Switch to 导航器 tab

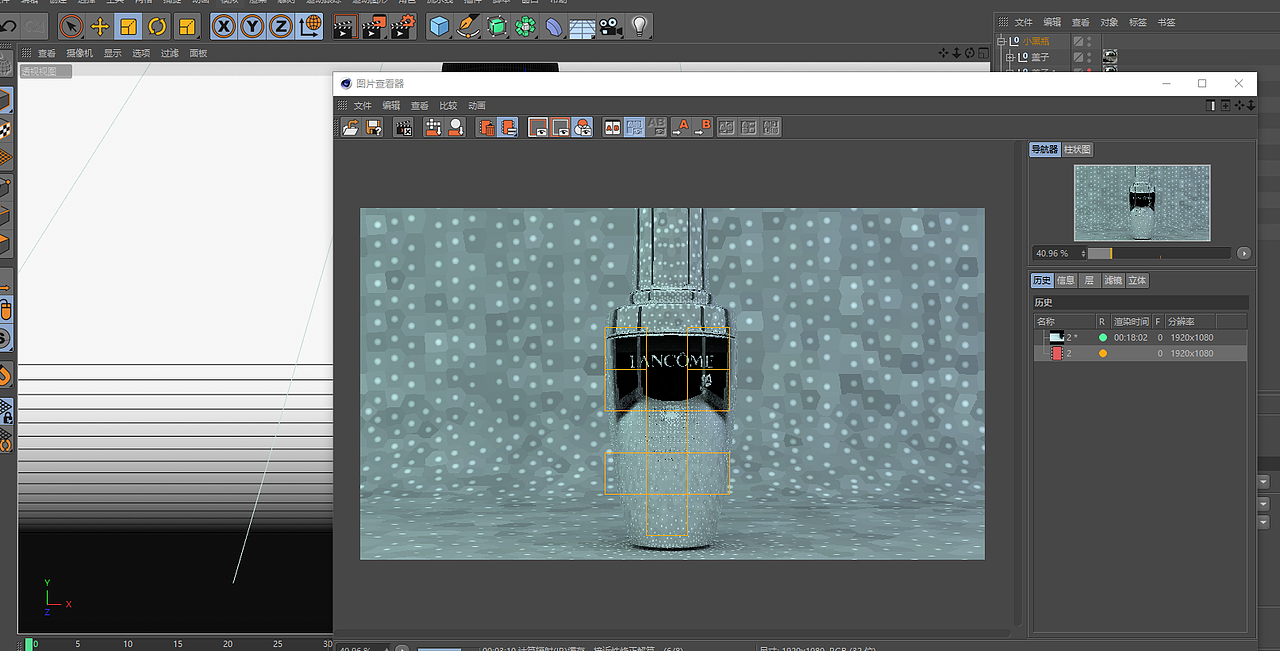point(1044,149)
